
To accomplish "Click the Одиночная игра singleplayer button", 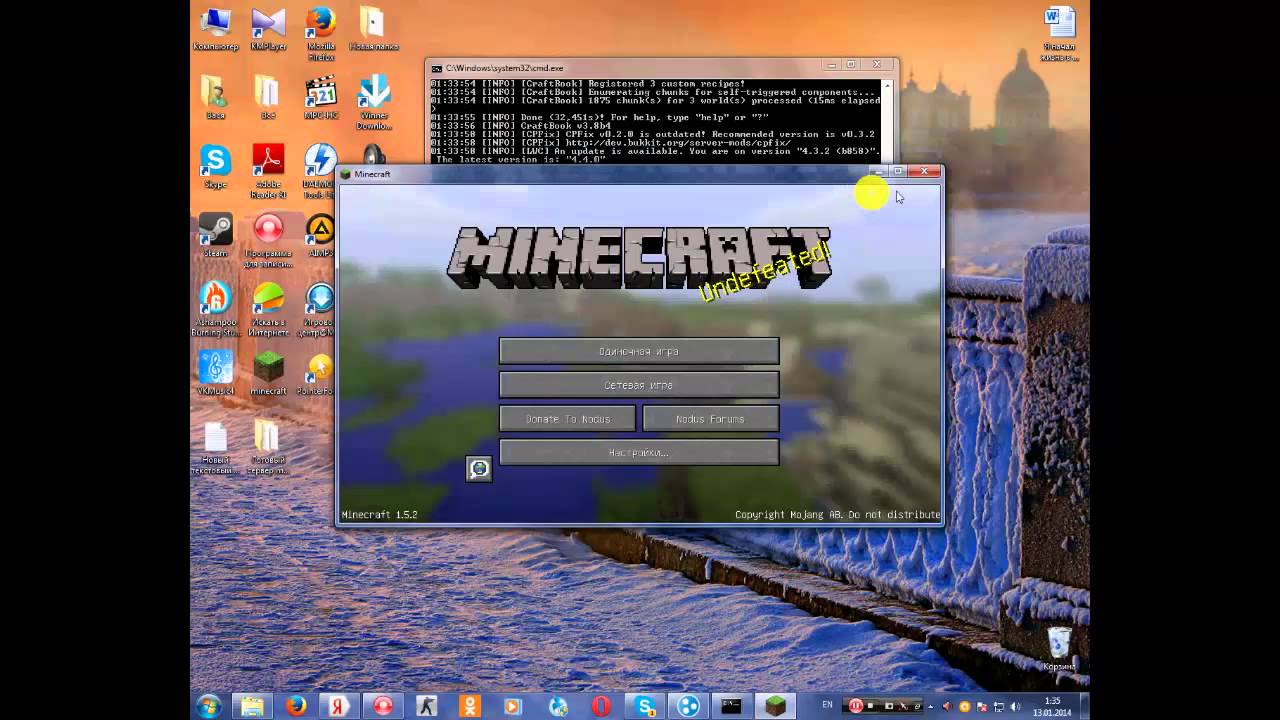I will pyautogui.click(x=639, y=351).
